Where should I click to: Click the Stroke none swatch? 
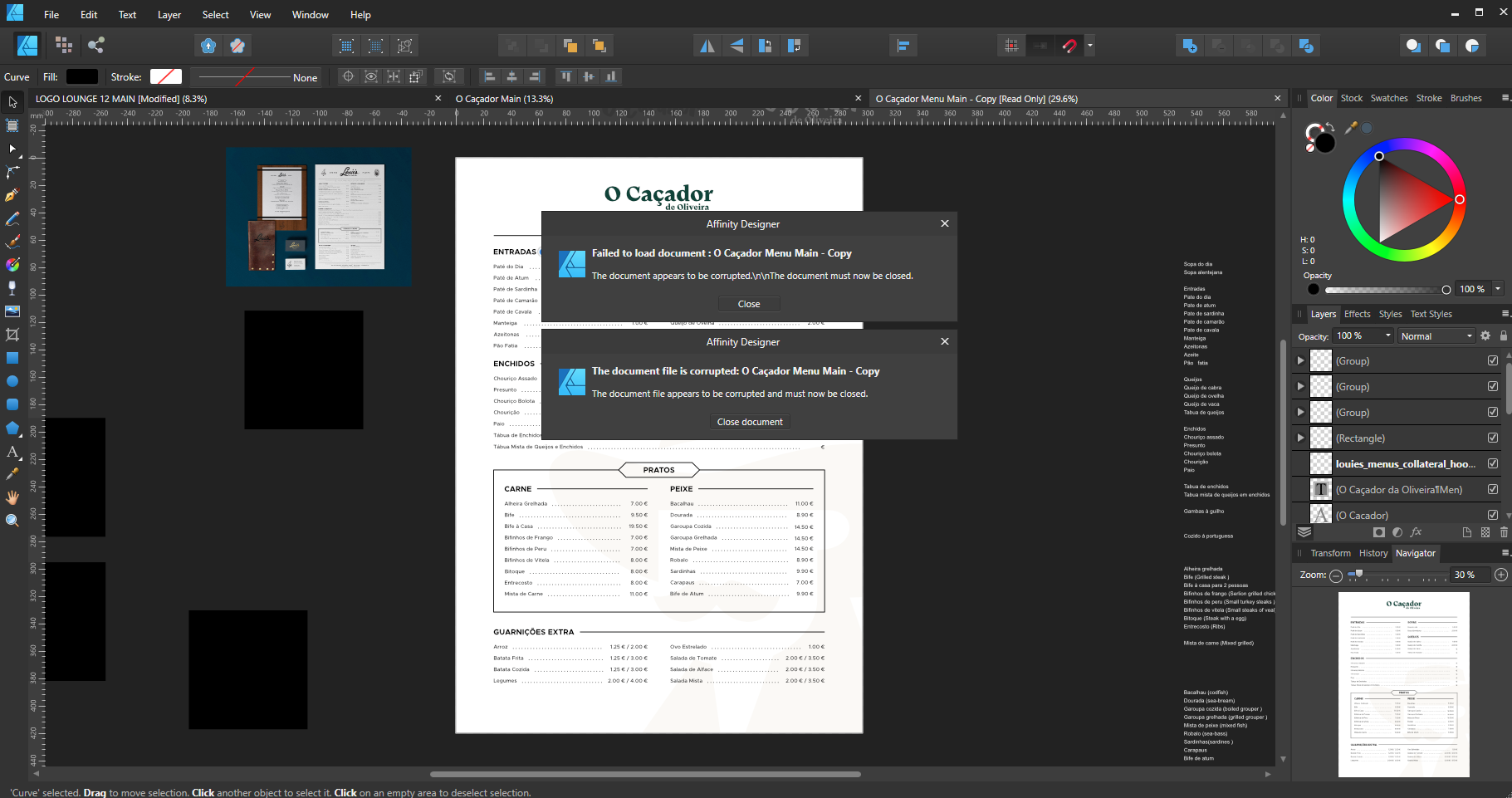coord(166,76)
